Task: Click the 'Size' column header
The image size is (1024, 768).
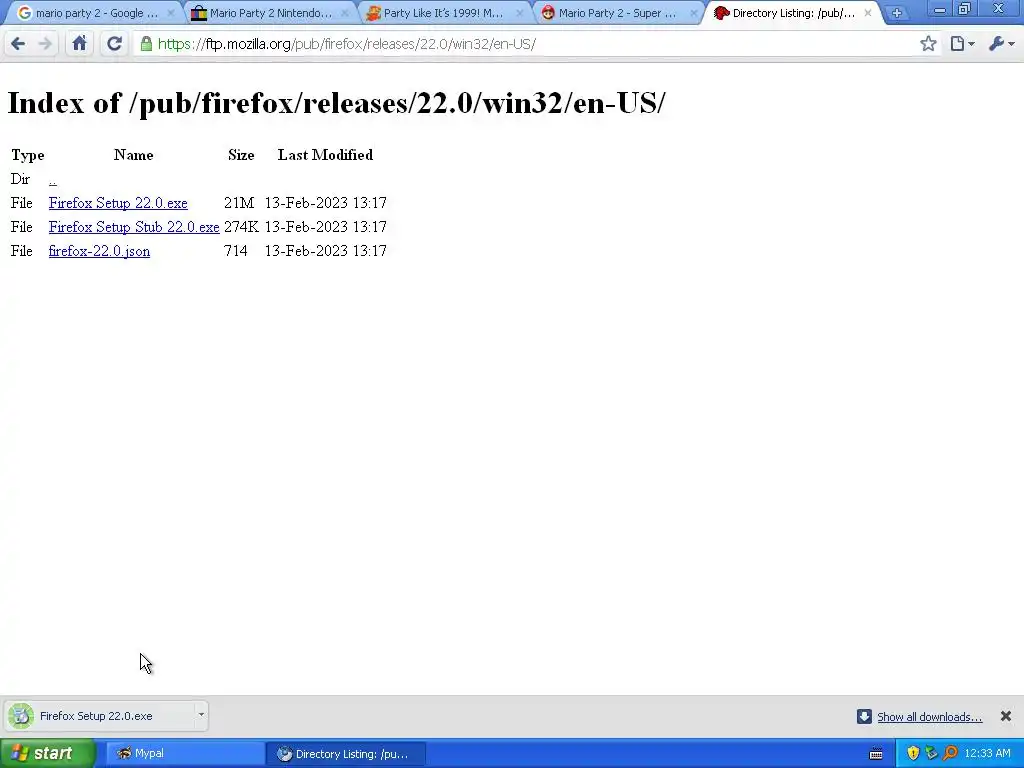Action: pos(241,155)
